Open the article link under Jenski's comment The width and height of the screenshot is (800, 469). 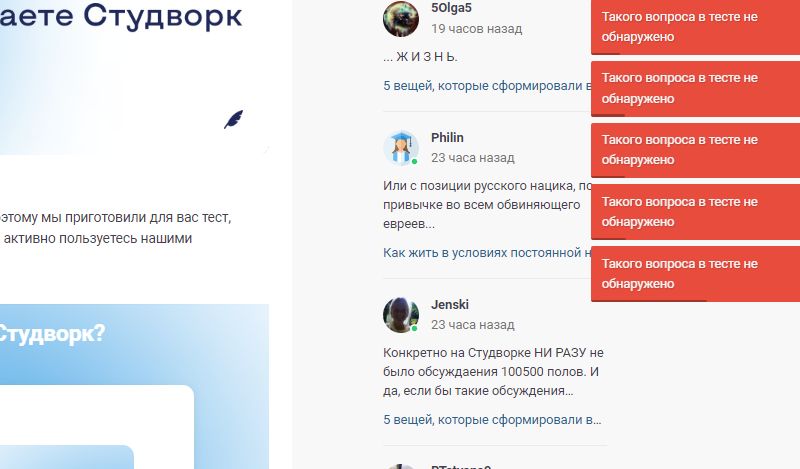click(492, 419)
